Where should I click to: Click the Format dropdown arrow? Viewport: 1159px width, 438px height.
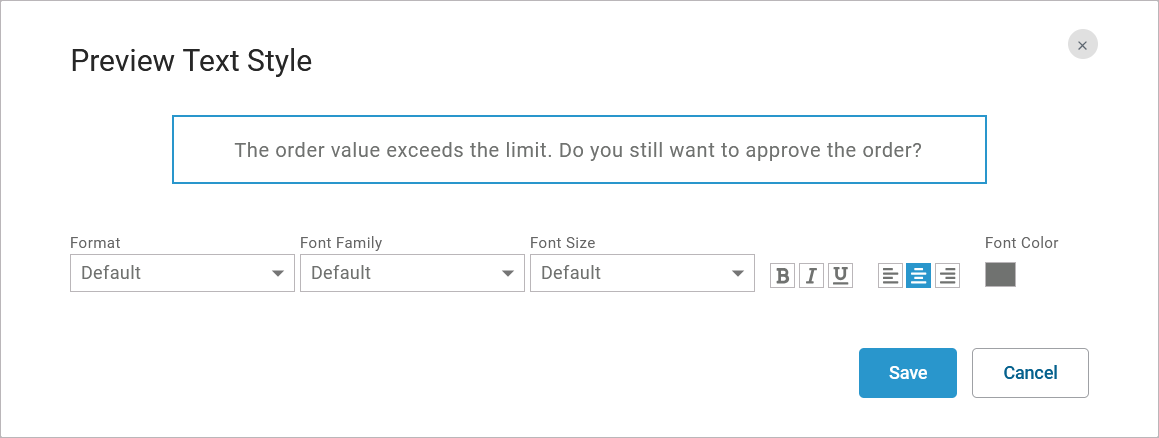[278, 273]
